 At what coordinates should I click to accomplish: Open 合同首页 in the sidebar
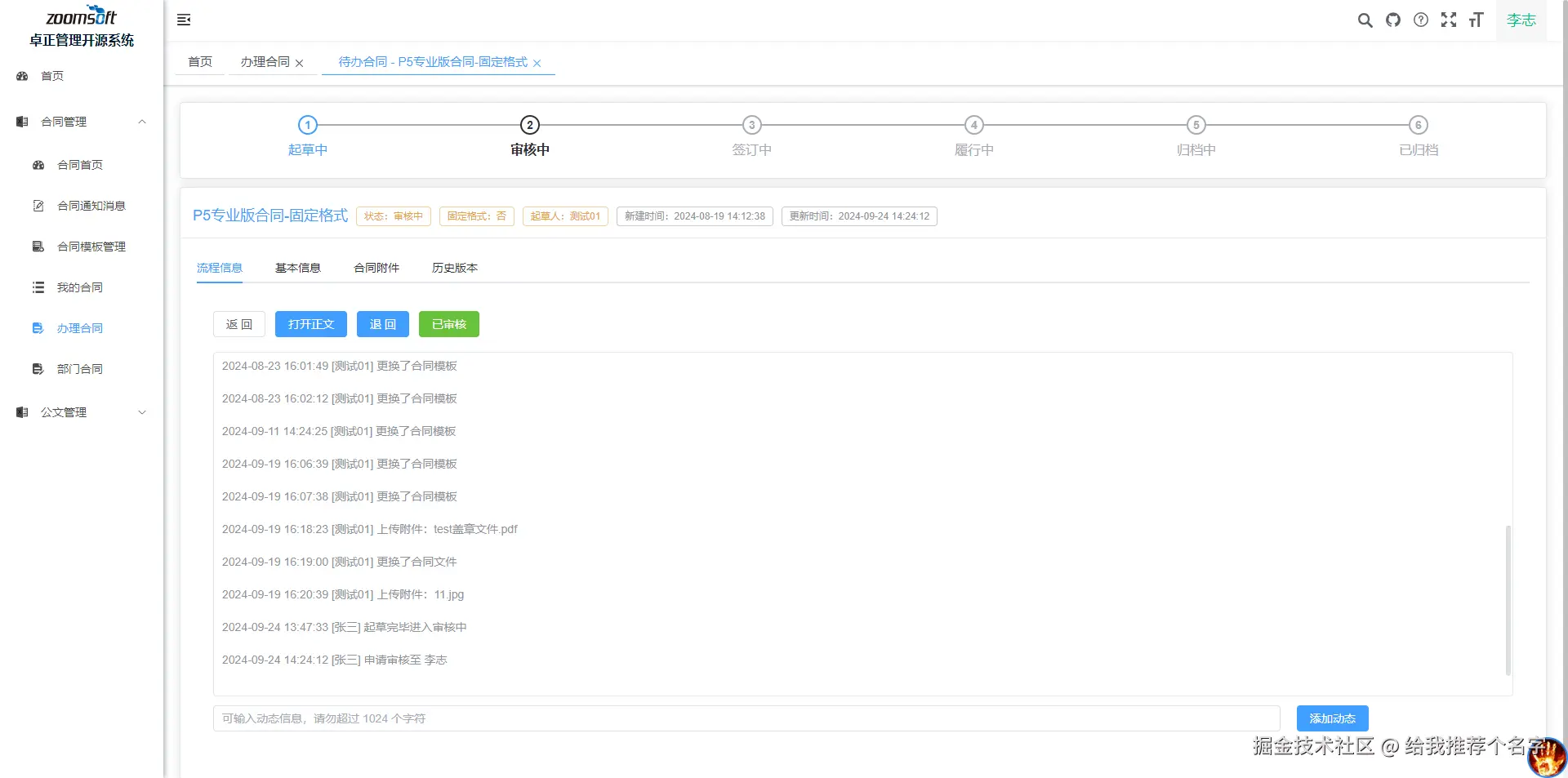pyautogui.click(x=80, y=165)
